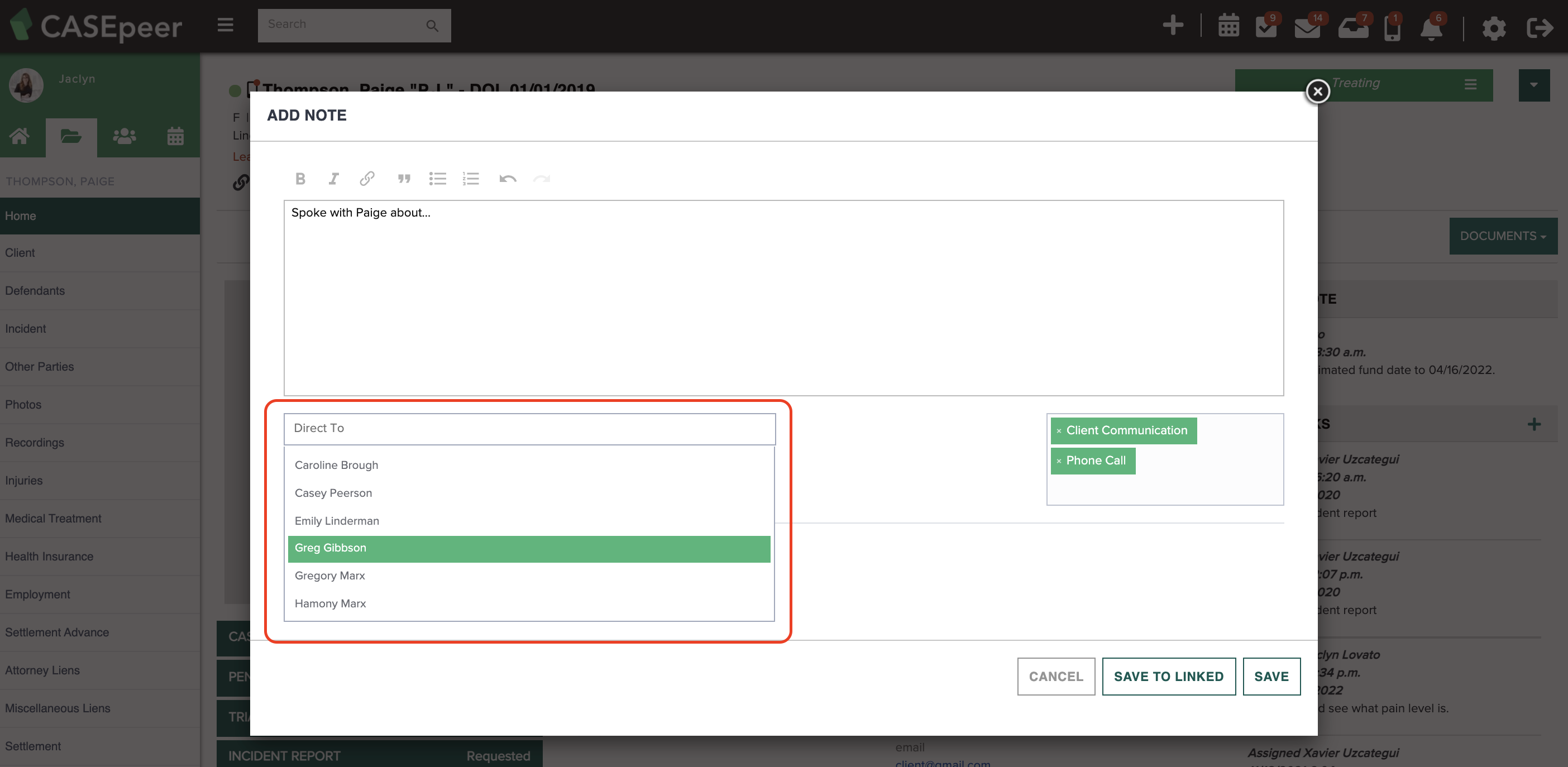Navigate to Medical Treatment in the sidebar
The width and height of the screenshot is (1568, 767).
click(53, 519)
